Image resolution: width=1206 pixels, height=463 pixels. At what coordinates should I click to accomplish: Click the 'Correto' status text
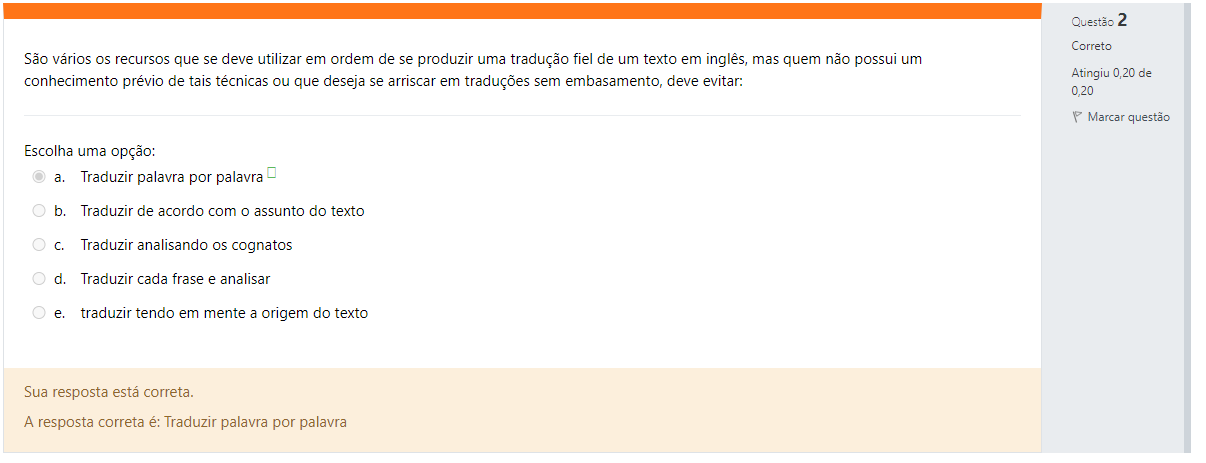coord(1091,46)
